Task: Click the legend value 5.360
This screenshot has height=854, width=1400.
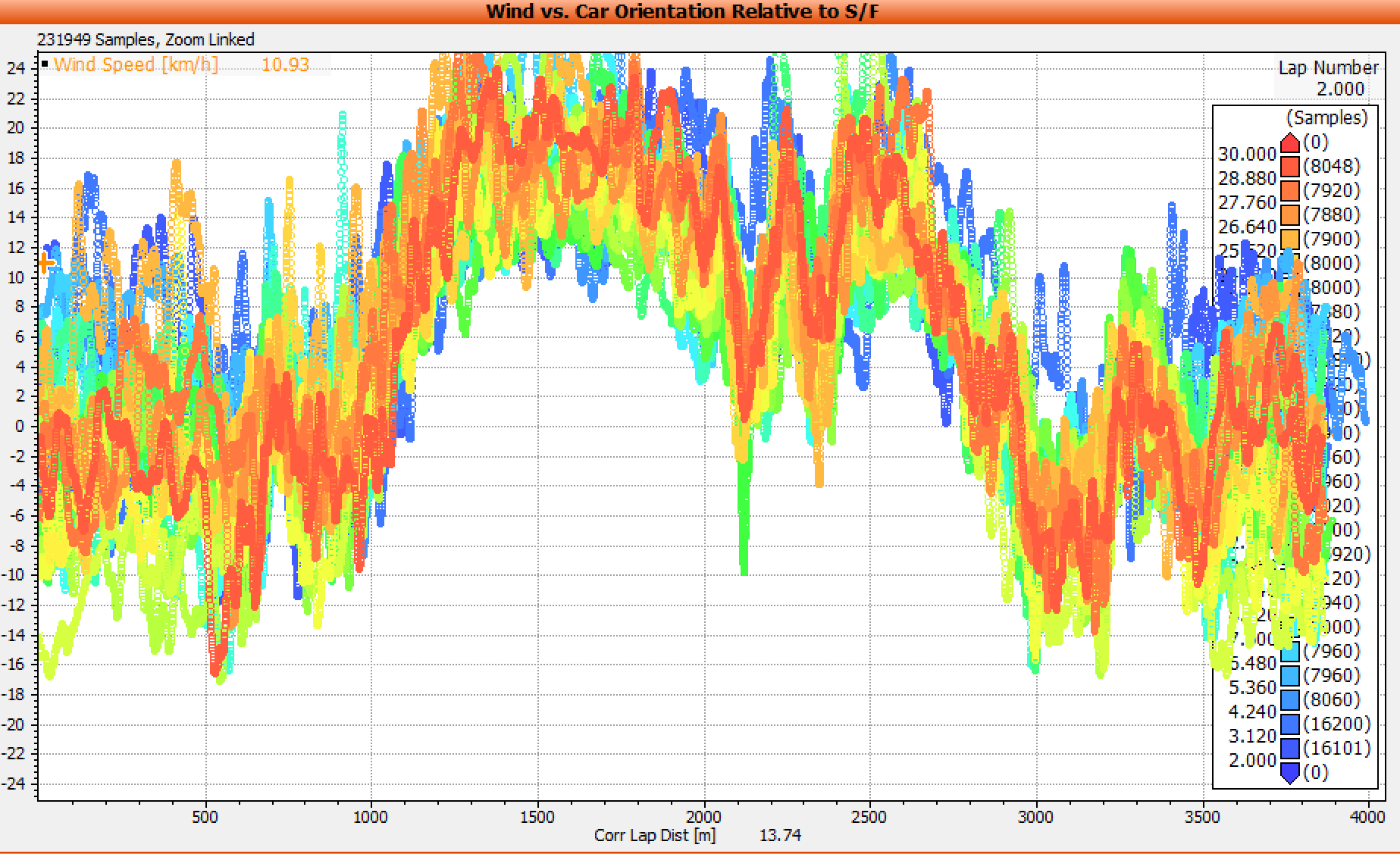Action: coord(1252,687)
